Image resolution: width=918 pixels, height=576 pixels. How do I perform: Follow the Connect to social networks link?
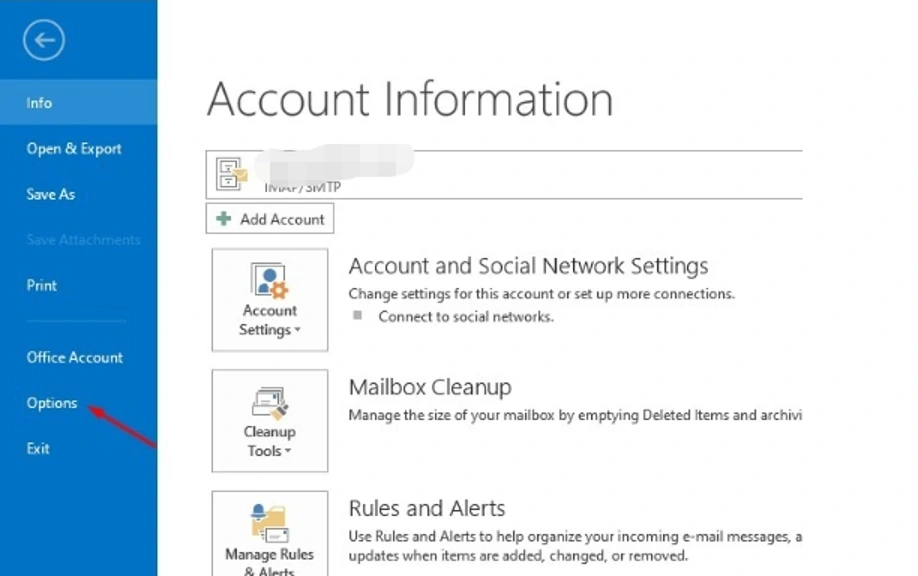click(465, 317)
